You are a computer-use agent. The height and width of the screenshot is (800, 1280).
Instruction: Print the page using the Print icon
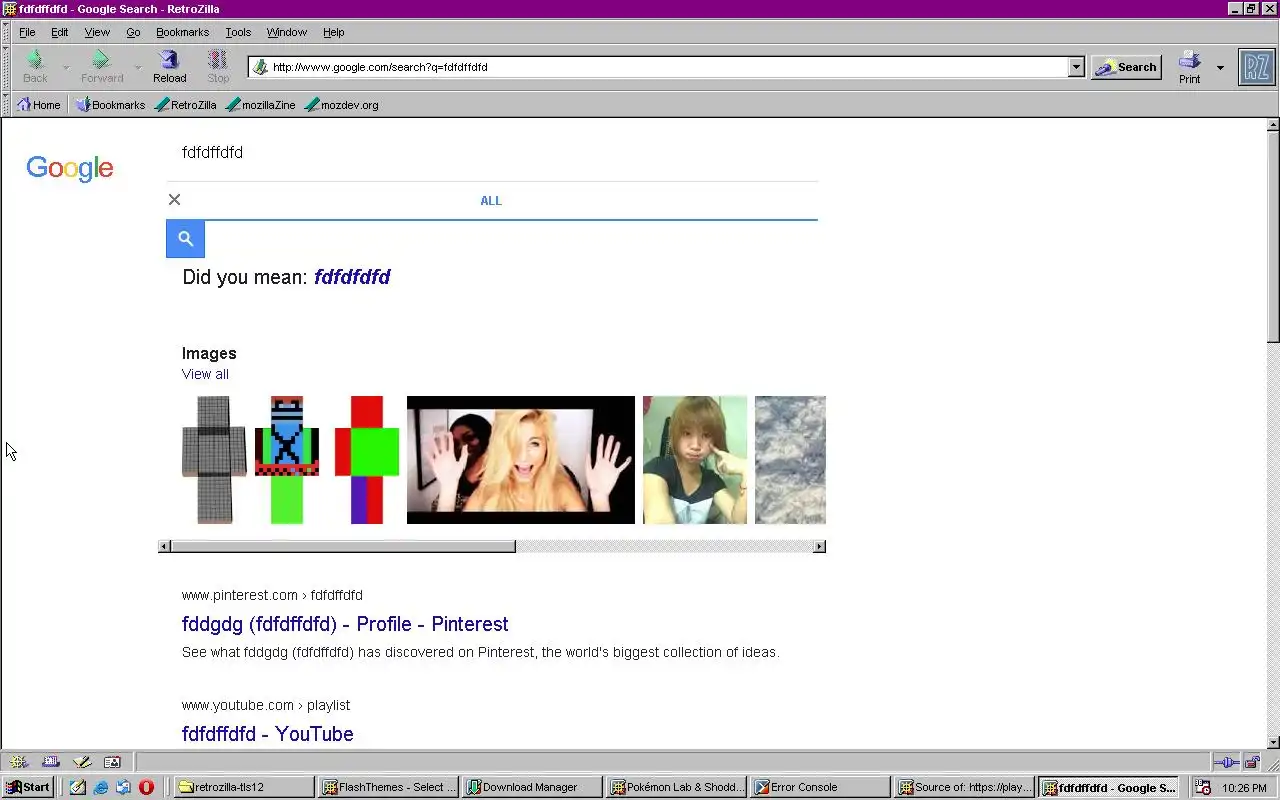[1189, 67]
